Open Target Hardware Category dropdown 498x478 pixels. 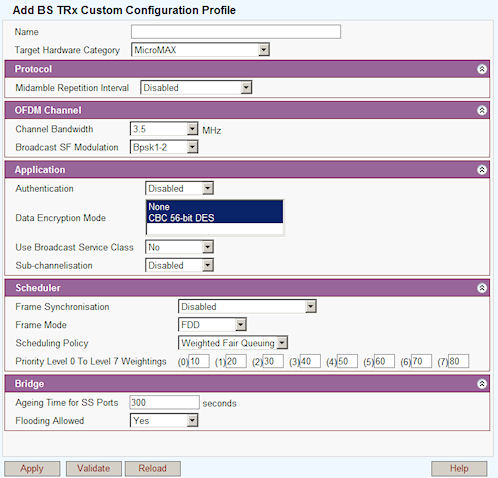200,50
